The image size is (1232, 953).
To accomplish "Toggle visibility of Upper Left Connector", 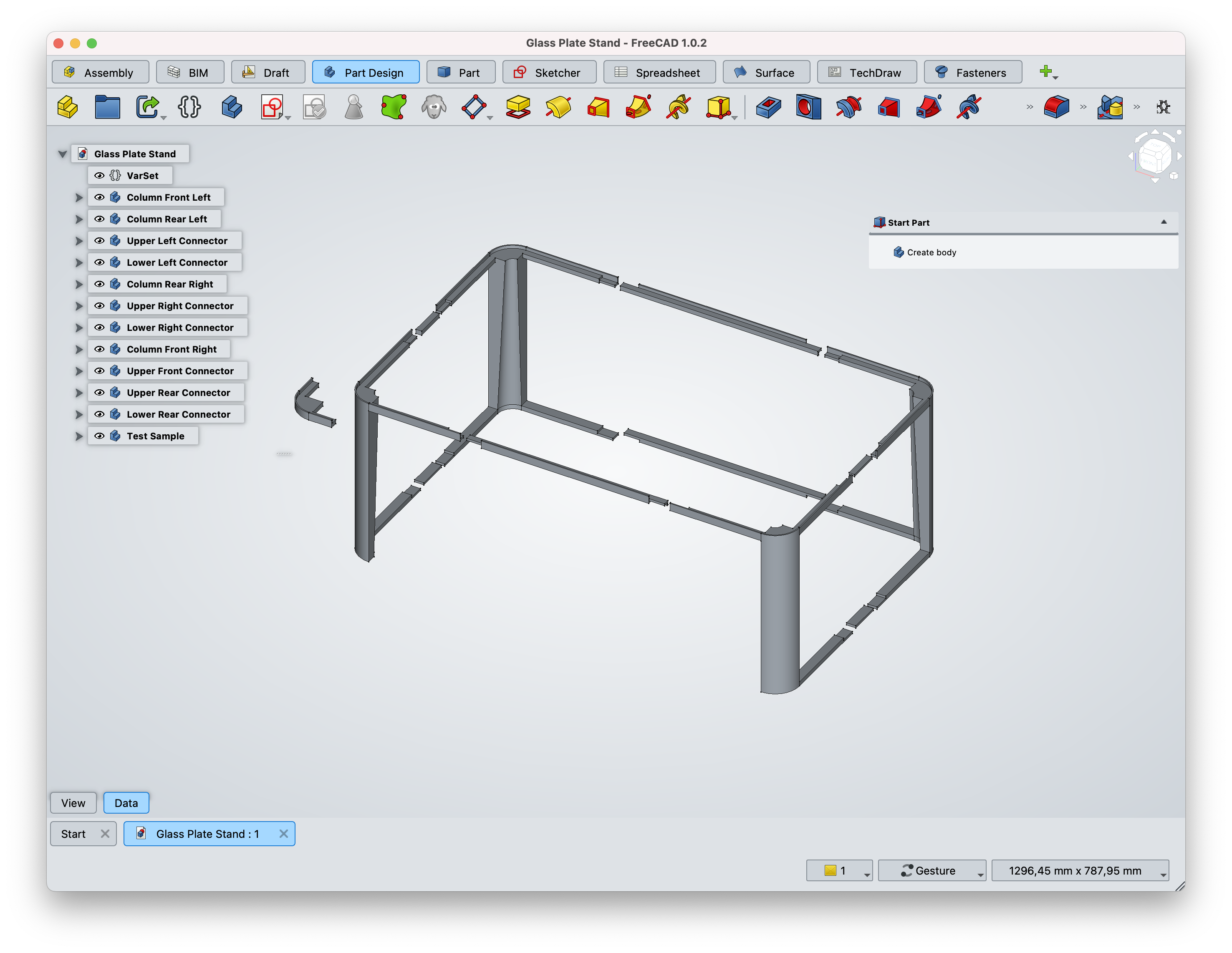I will point(99,241).
